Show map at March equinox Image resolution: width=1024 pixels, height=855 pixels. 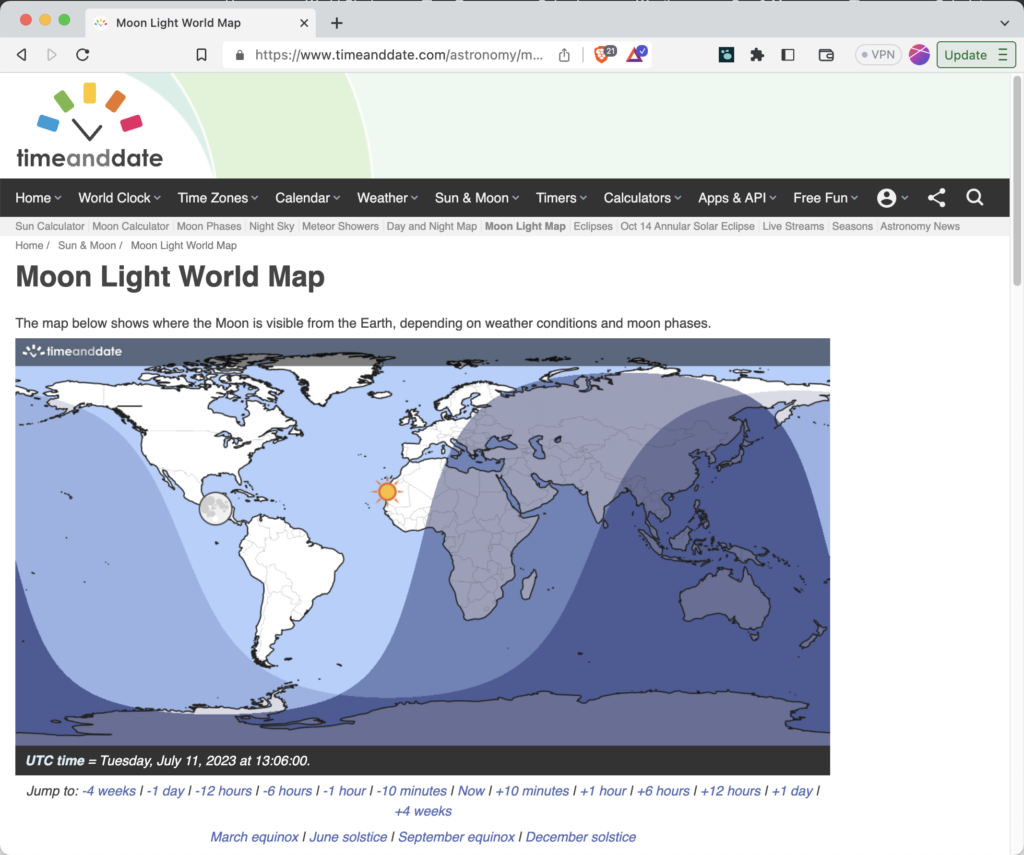pyautogui.click(x=254, y=837)
